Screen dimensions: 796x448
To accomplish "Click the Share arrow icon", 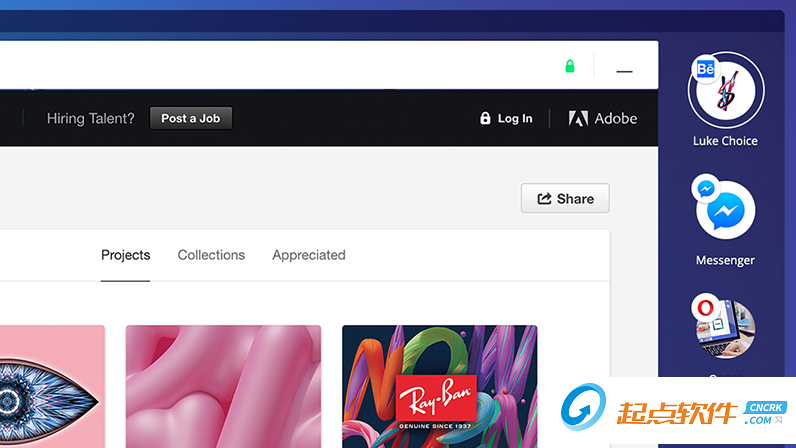I will 544,199.
